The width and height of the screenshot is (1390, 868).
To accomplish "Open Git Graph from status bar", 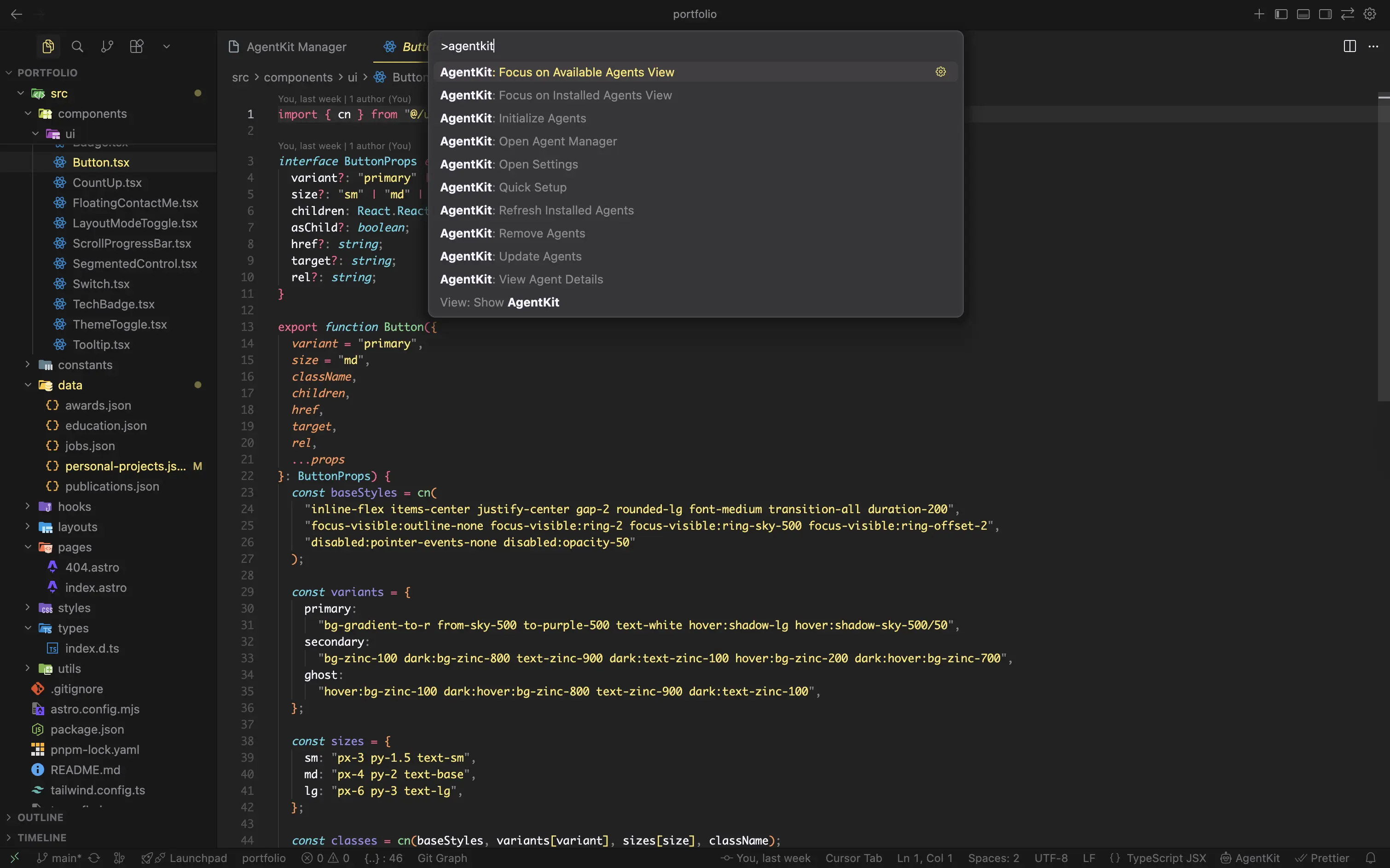I will click(x=442, y=858).
